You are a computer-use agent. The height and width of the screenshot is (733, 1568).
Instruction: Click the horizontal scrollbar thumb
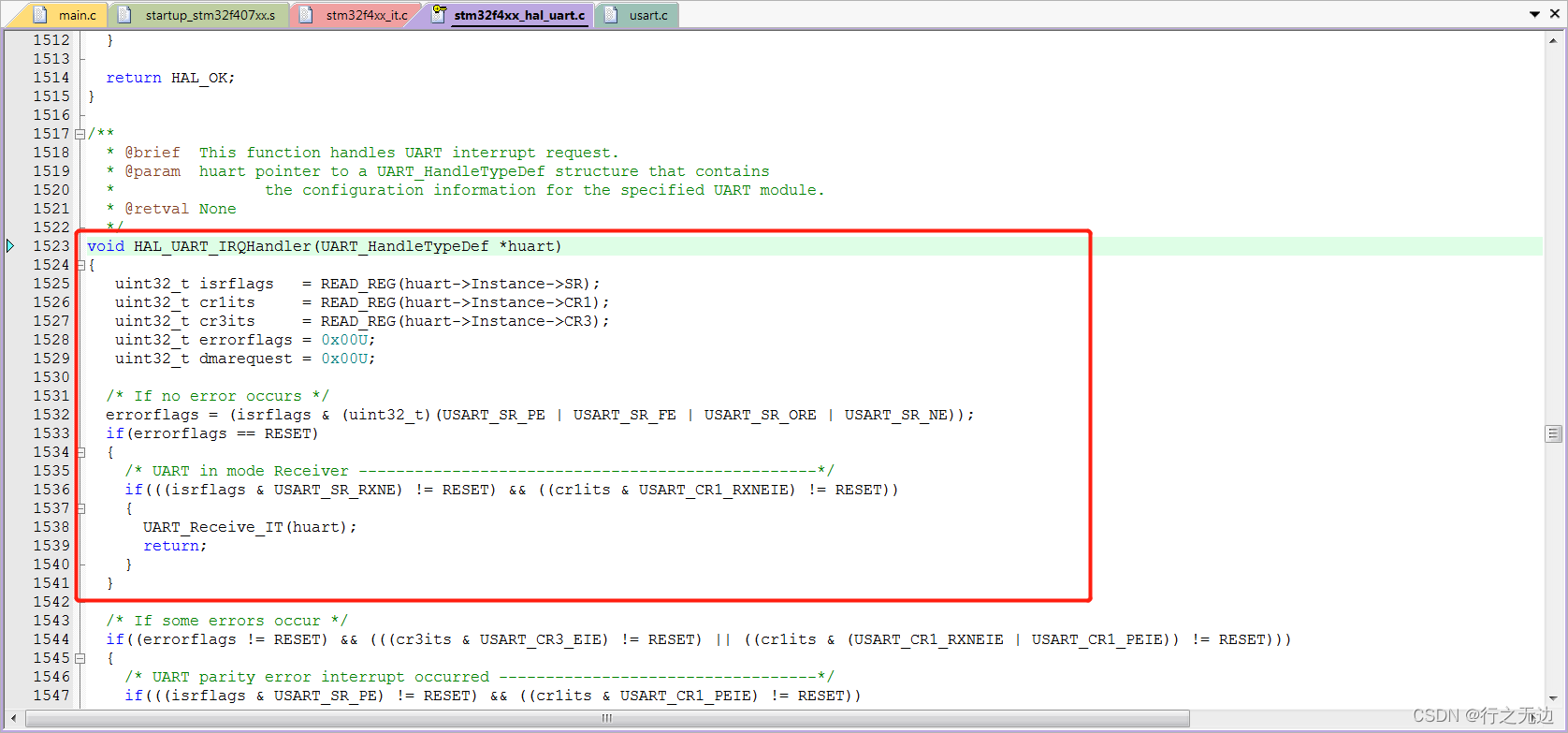point(607,718)
